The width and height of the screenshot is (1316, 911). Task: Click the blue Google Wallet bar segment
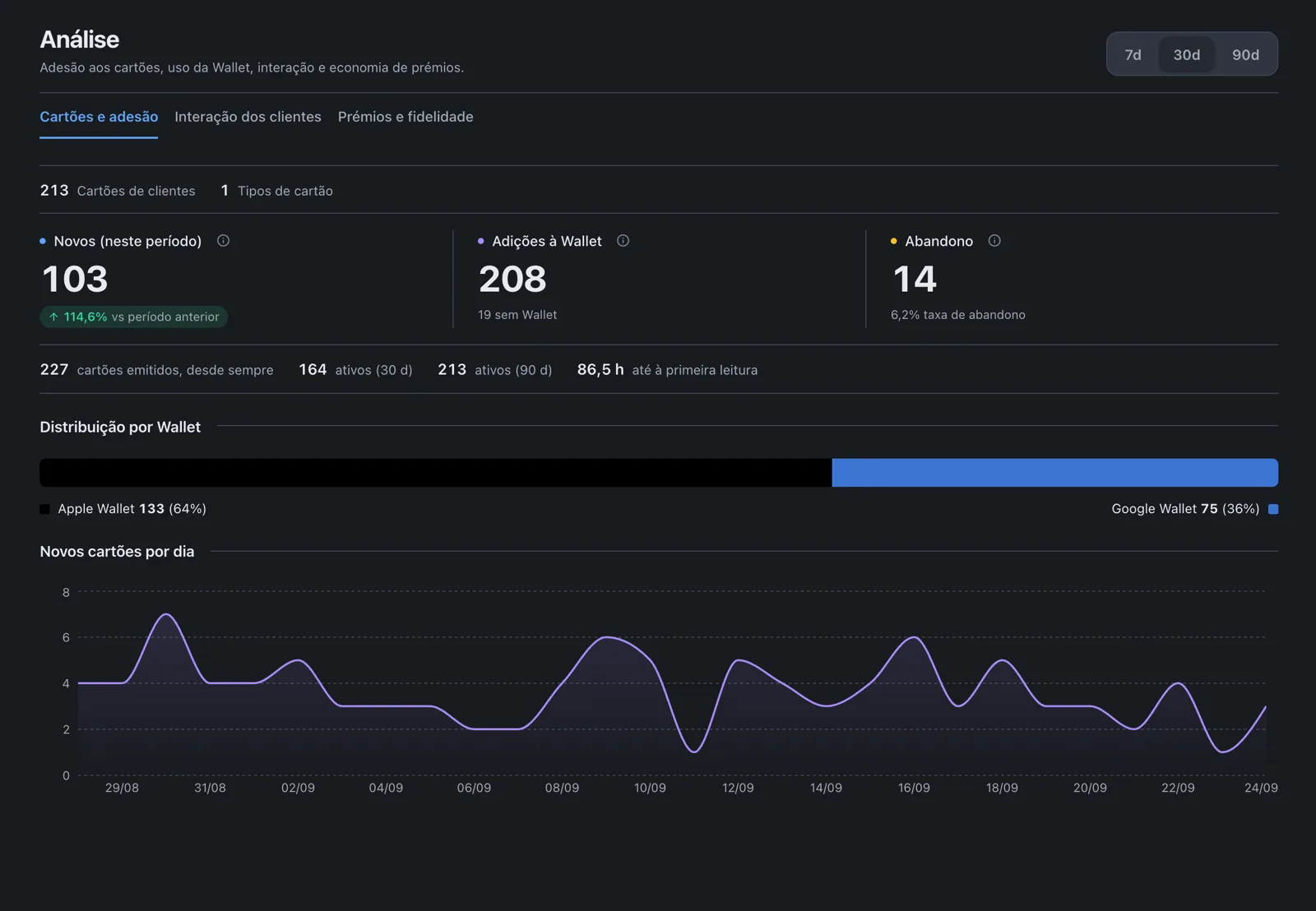1055,473
